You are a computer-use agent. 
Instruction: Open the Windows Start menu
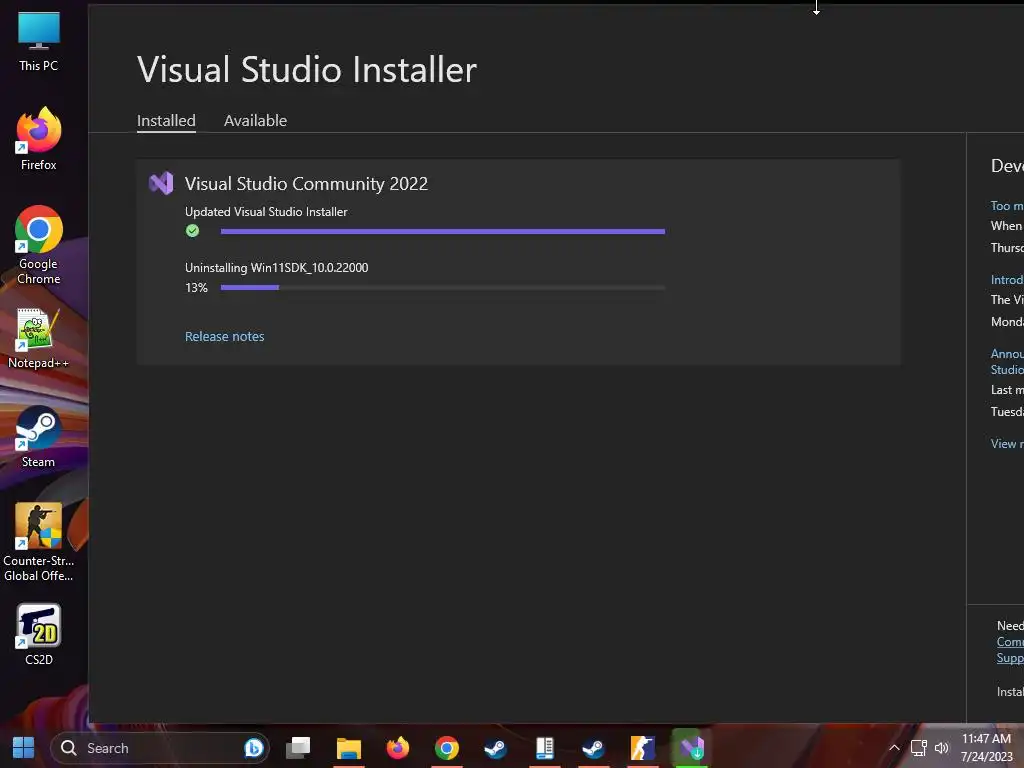coord(24,748)
